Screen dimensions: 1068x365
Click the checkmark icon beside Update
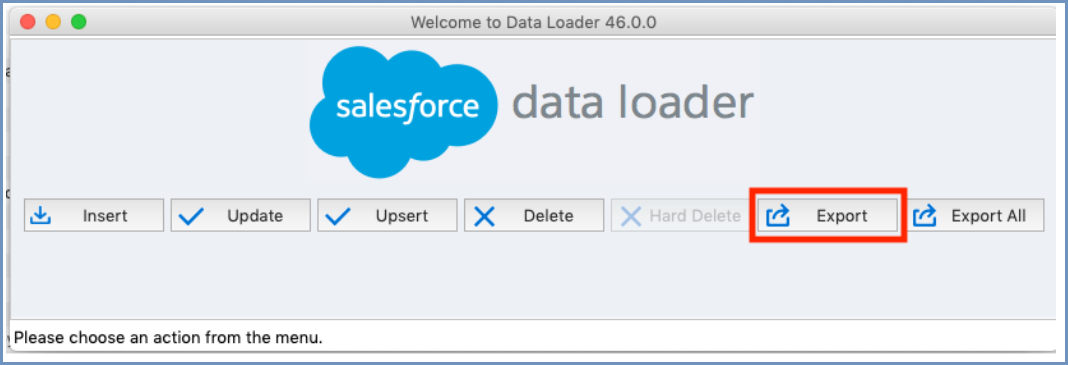[191, 217]
